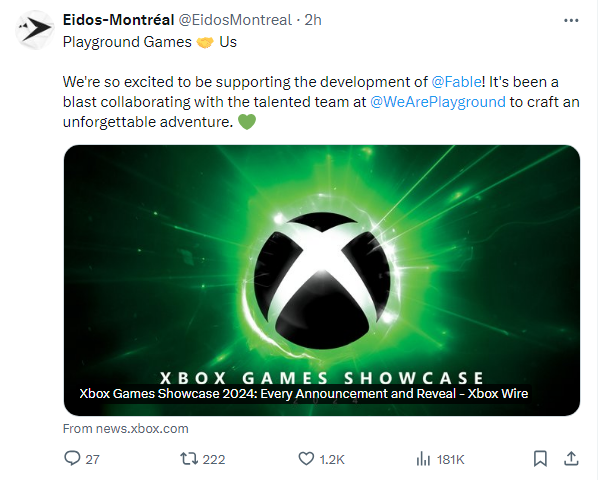
Task: Click the reply speech bubble icon
Action: click(x=71, y=458)
